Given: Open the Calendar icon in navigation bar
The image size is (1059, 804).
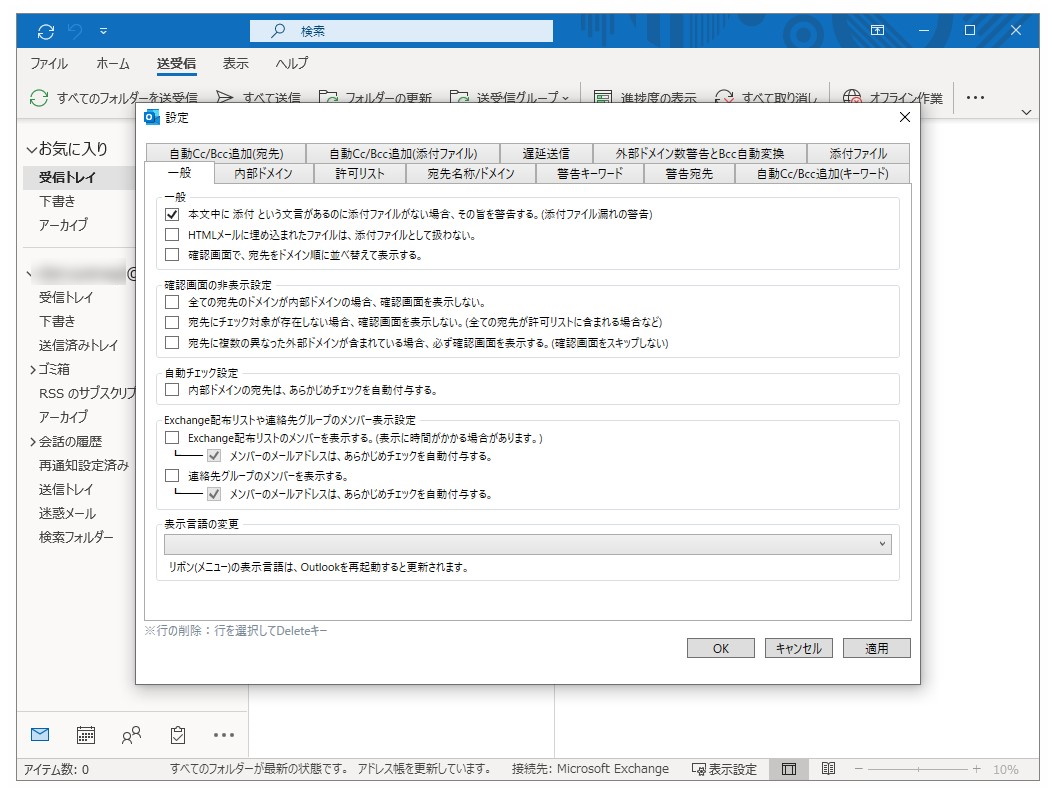Looking at the screenshot, I should pos(85,734).
